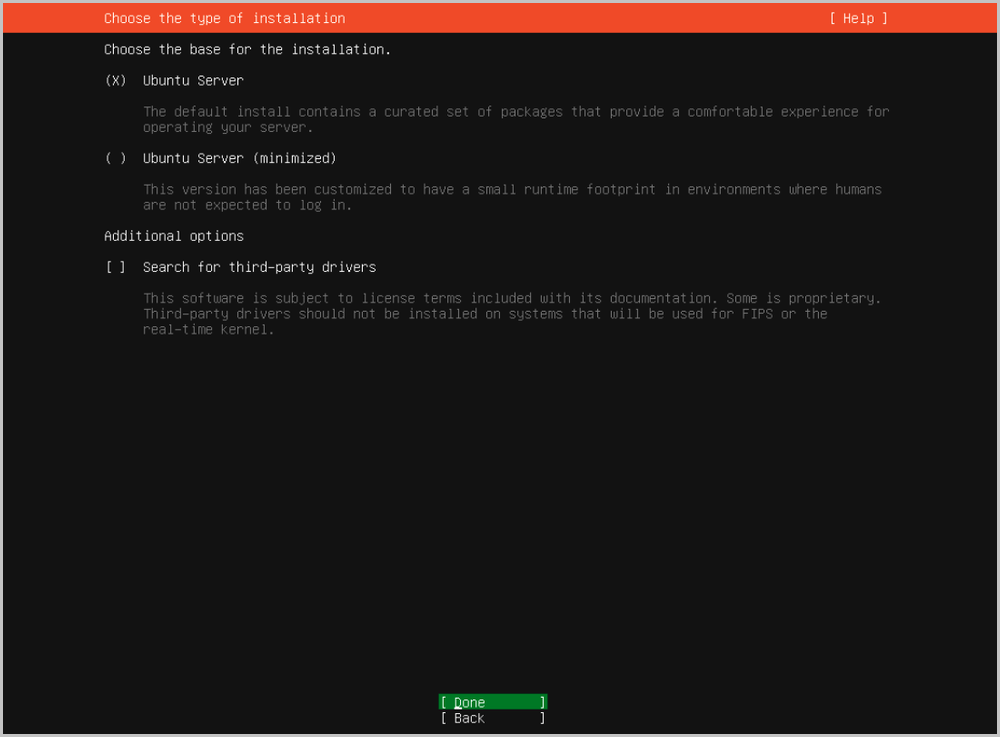
Task: Click the 'Additional options' heading
Action: [174, 236]
